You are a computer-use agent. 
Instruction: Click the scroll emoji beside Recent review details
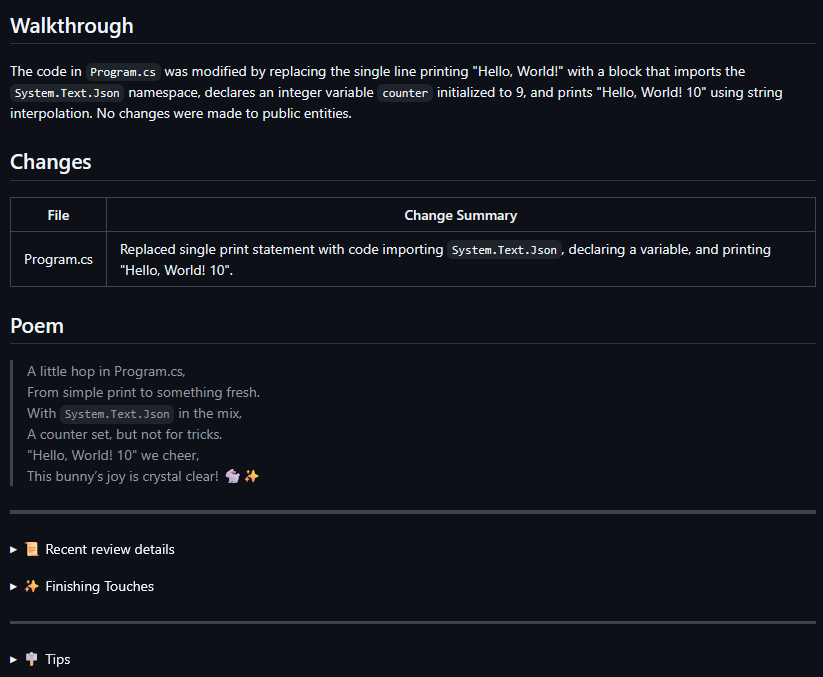click(x=32, y=549)
